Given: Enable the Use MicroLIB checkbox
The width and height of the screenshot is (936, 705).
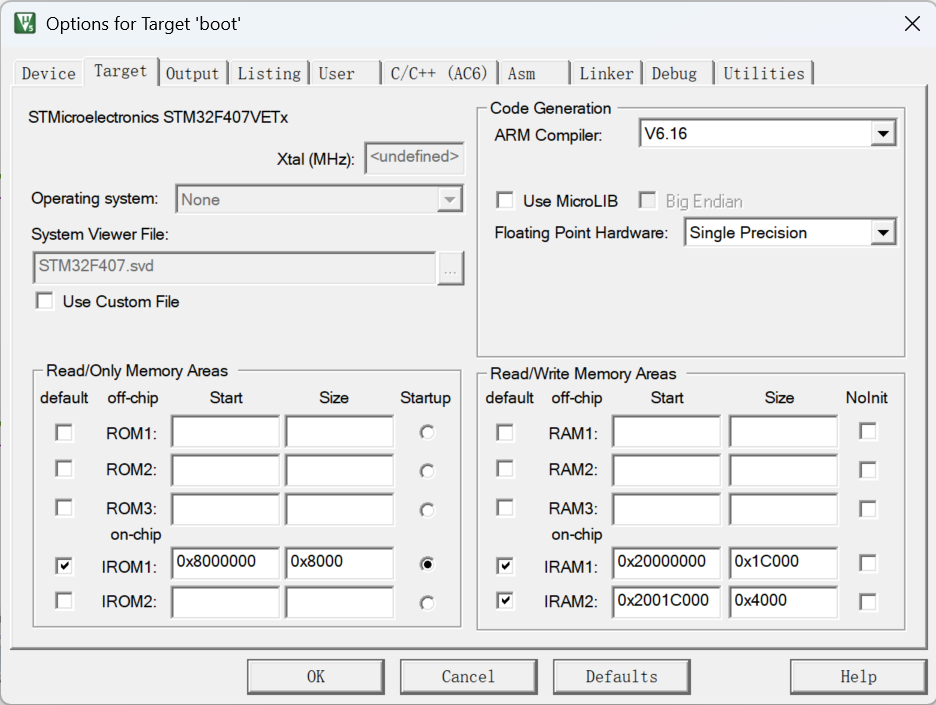Looking at the screenshot, I should click(x=506, y=201).
